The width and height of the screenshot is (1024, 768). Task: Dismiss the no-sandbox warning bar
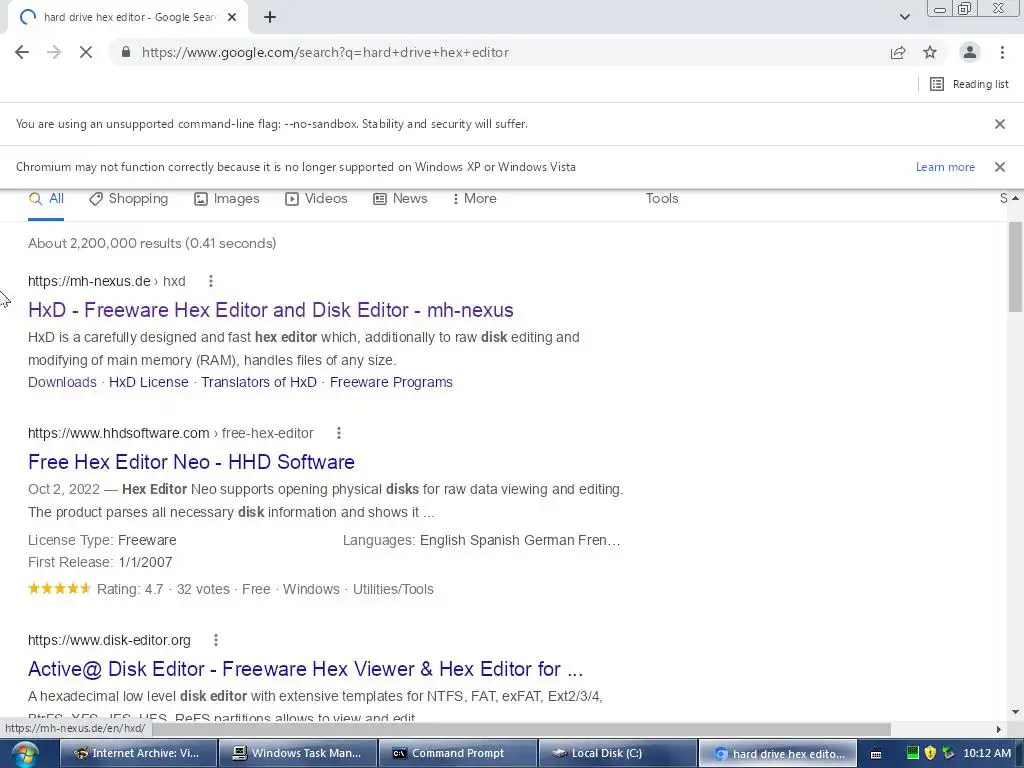pyautogui.click(x=1000, y=124)
